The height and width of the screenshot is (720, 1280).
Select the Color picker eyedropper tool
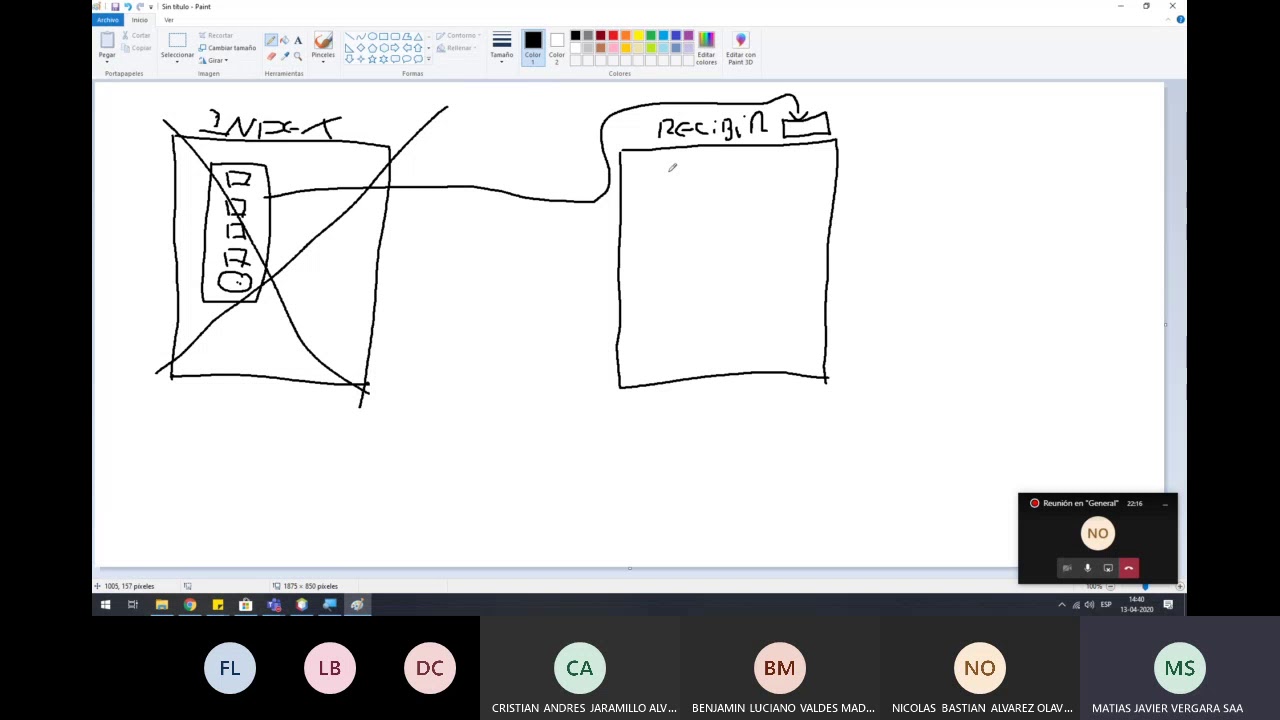285,56
